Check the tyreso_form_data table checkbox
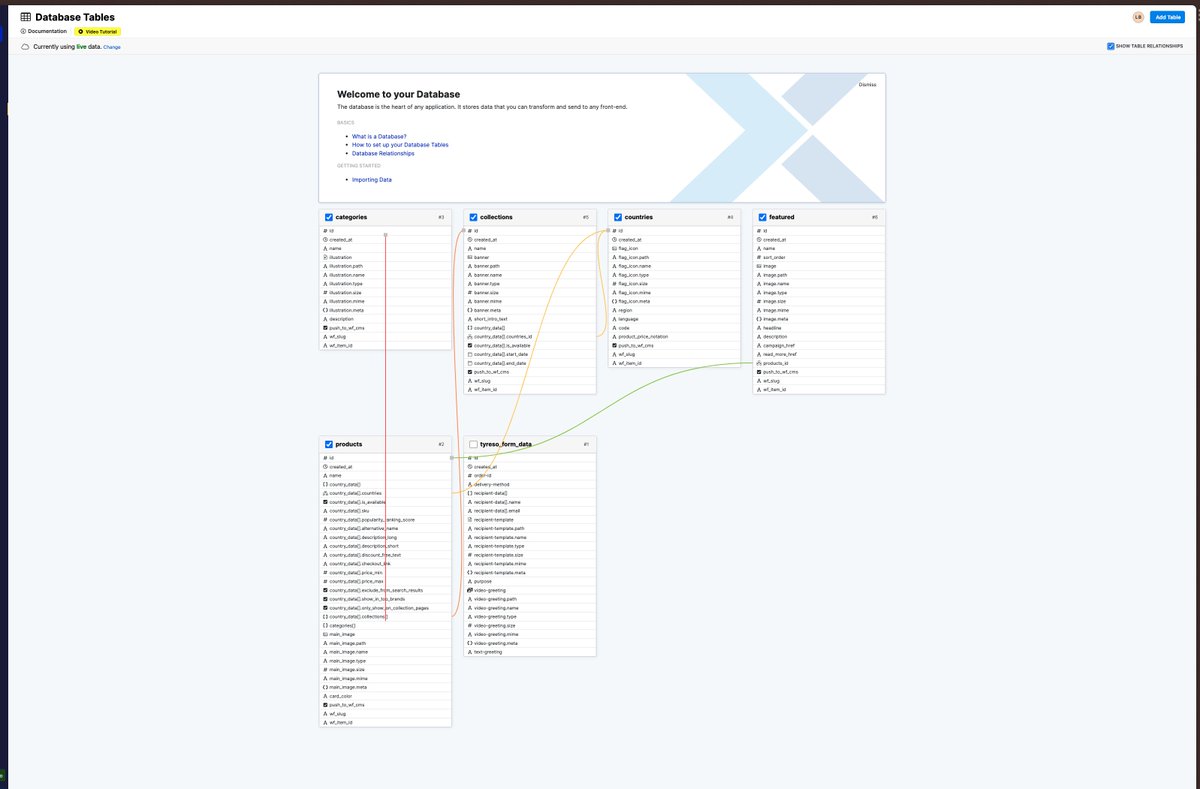The width and height of the screenshot is (1200, 789). (x=473, y=444)
